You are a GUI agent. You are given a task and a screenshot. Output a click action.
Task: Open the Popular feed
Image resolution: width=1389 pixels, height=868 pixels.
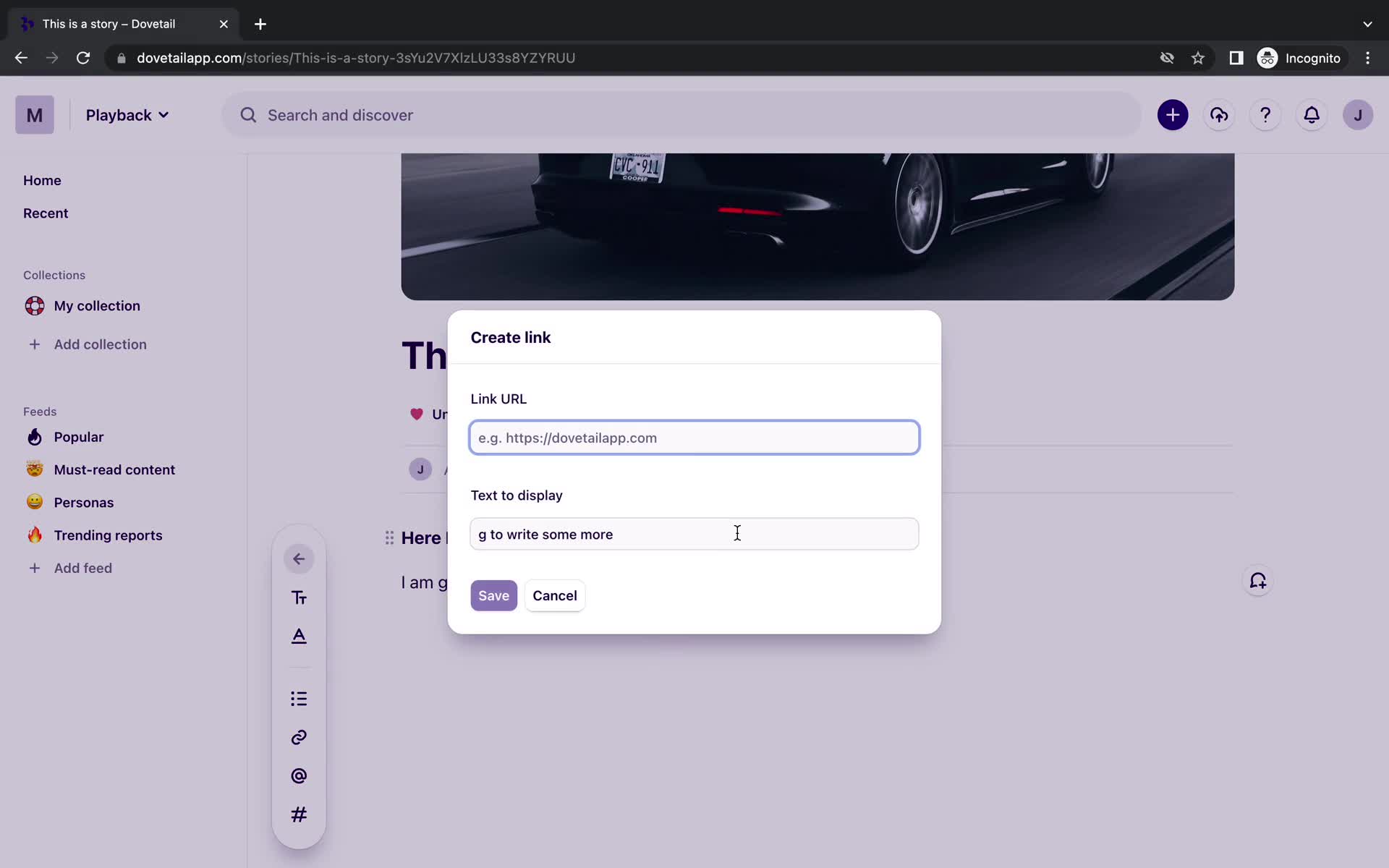[x=79, y=437]
